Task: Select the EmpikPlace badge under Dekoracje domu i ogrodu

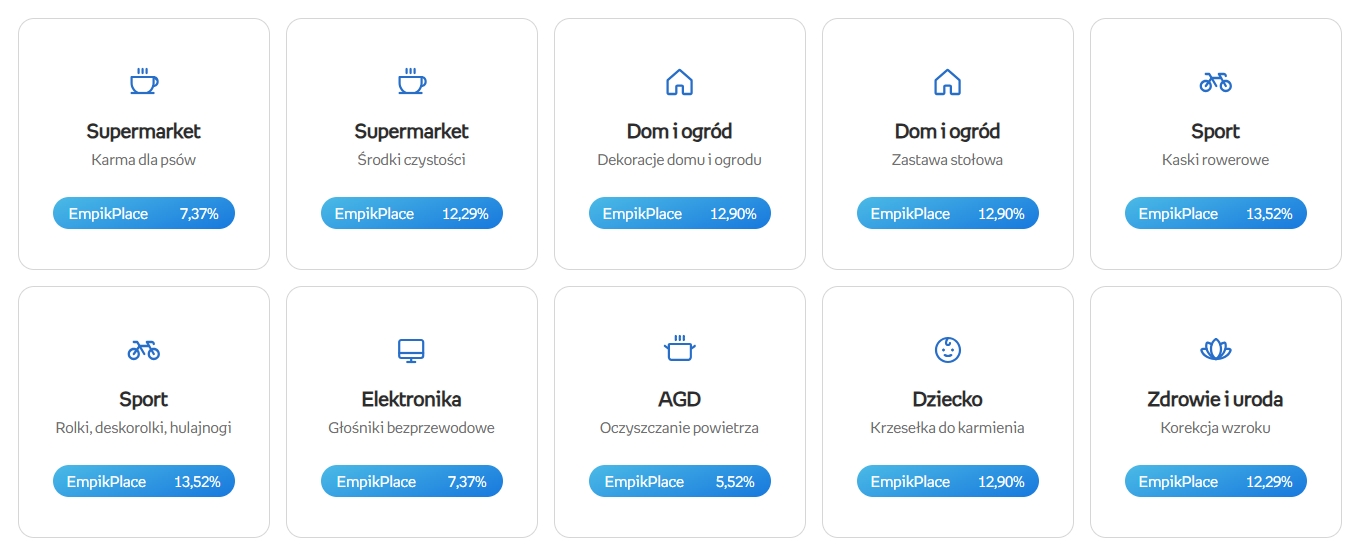Action: (680, 213)
